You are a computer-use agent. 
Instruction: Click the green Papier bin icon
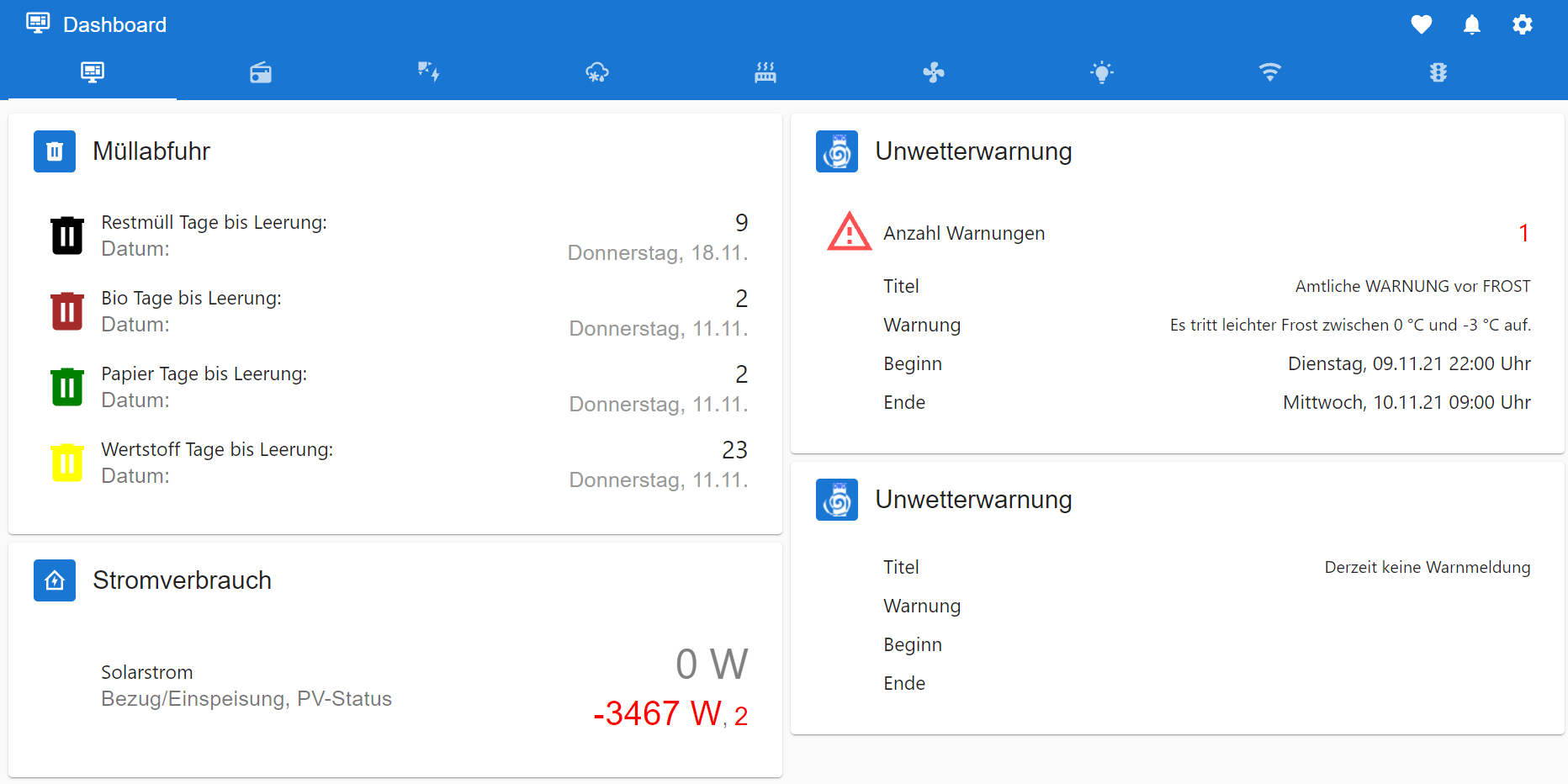pyautogui.click(x=67, y=387)
